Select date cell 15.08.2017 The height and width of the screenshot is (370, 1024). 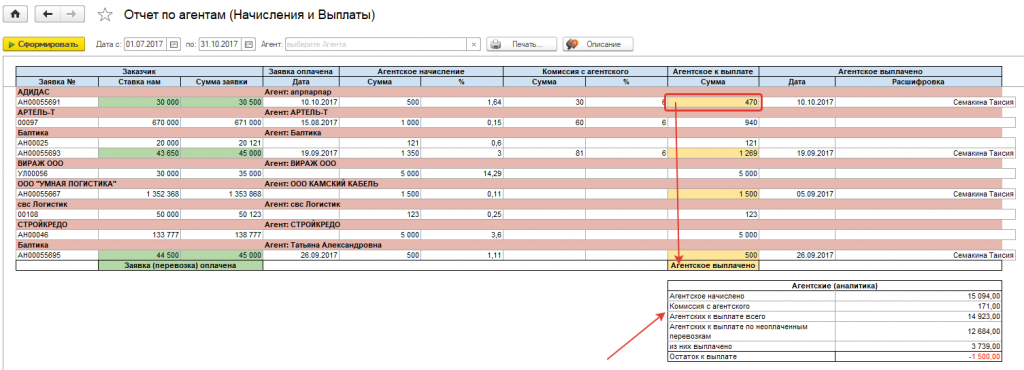point(301,123)
